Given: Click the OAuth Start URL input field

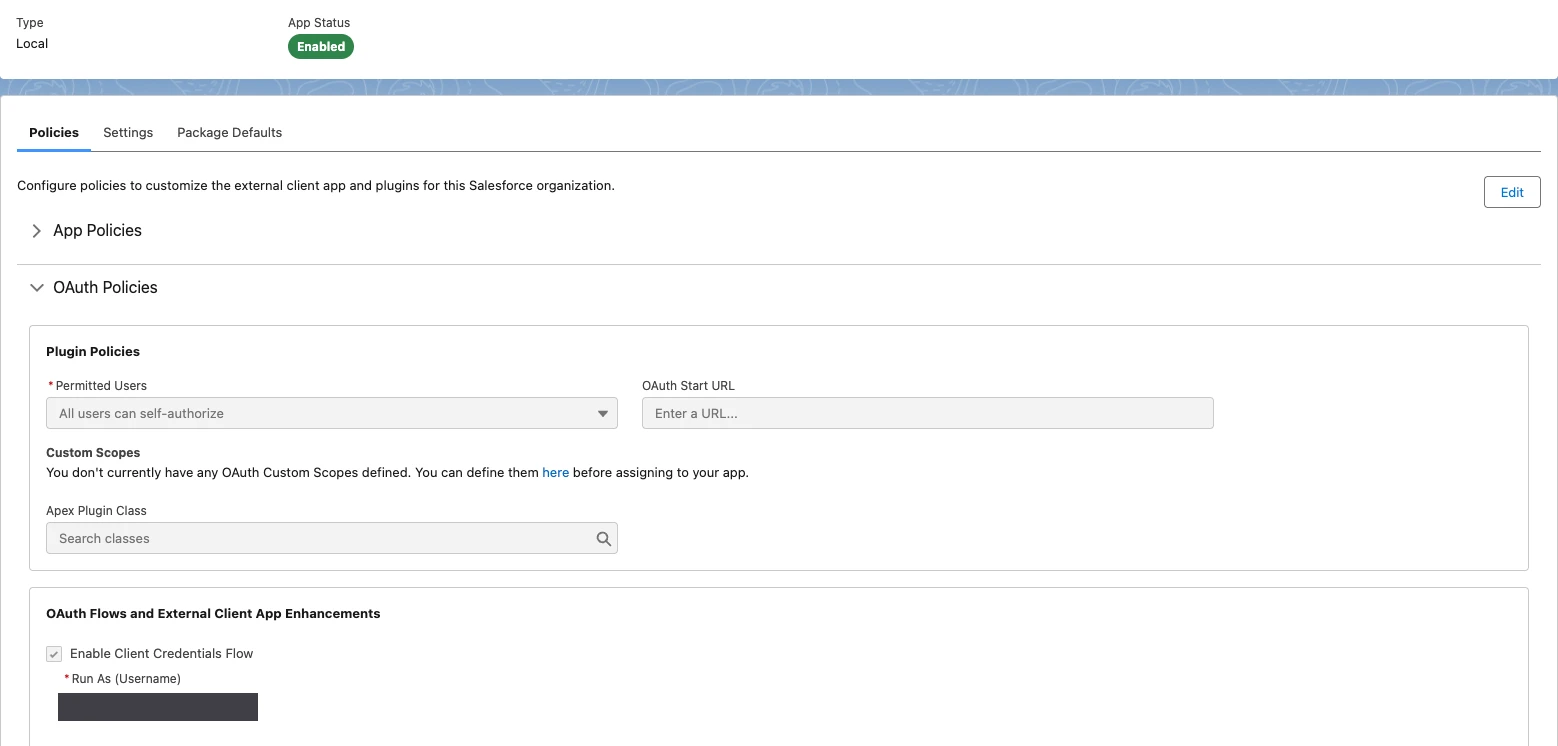Looking at the screenshot, I should click(927, 413).
